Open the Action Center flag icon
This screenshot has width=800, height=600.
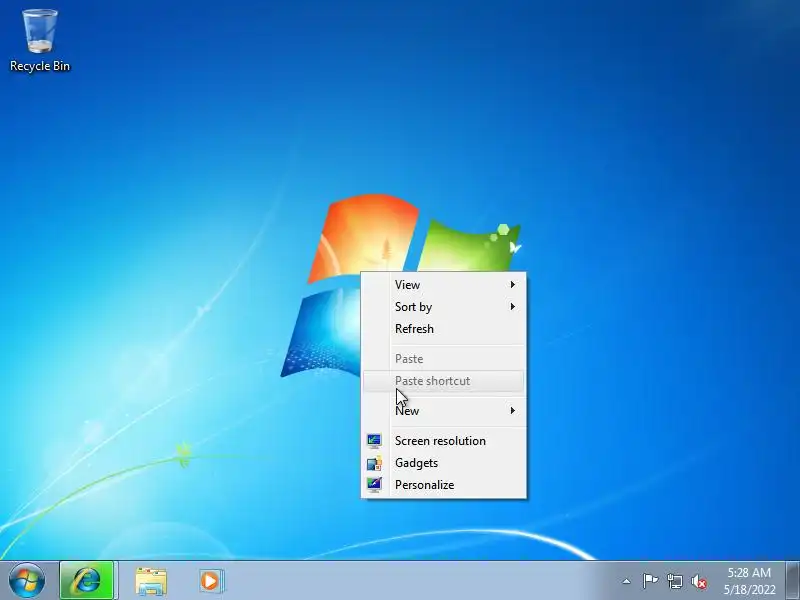point(650,581)
